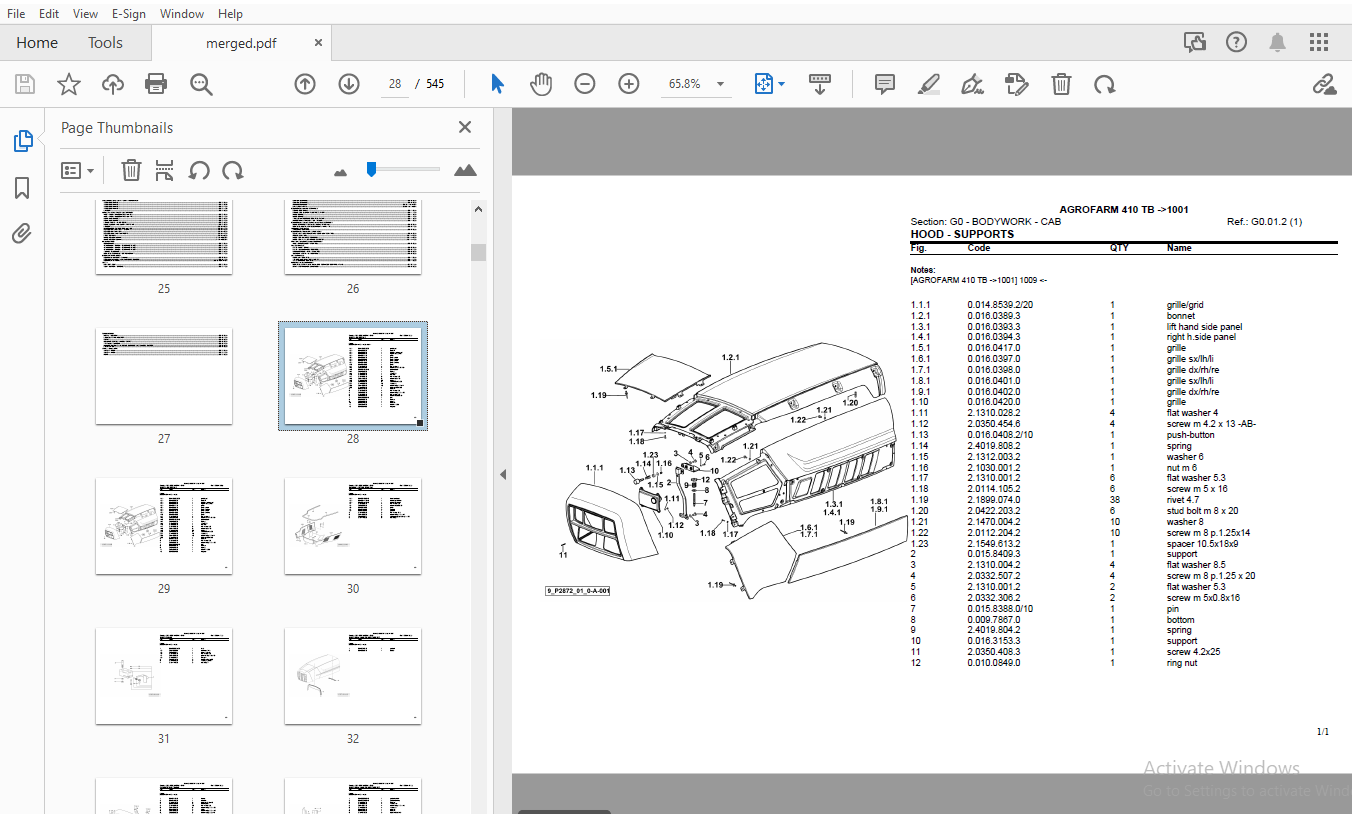Zoom in with the plus icon

(x=629, y=84)
